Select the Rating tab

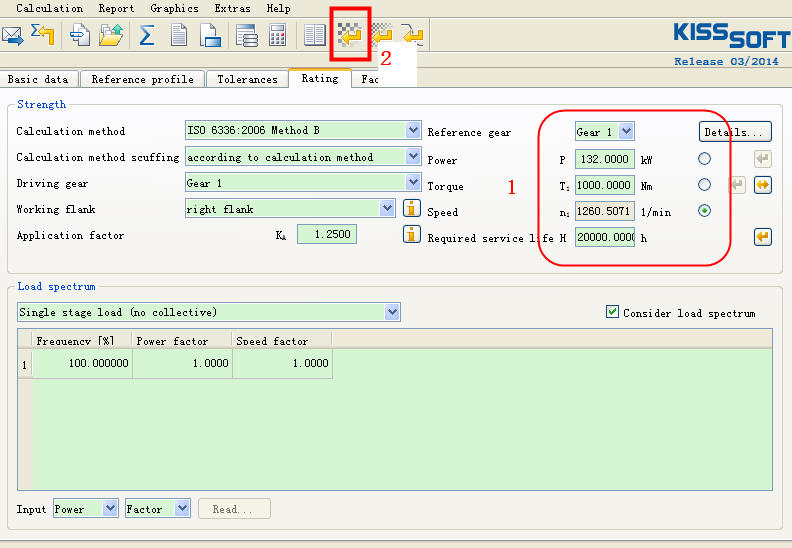[x=320, y=78]
